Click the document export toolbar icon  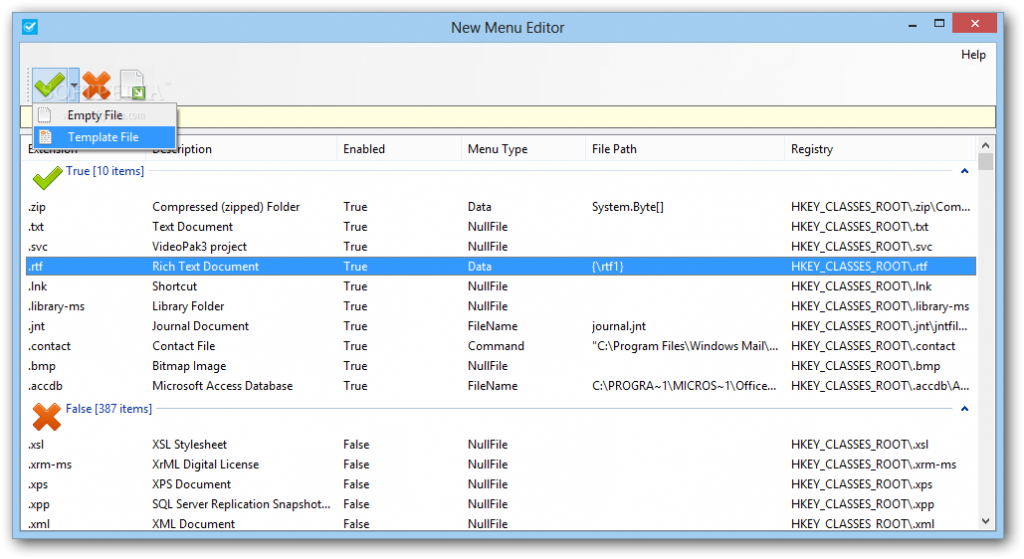click(x=133, y=86)
